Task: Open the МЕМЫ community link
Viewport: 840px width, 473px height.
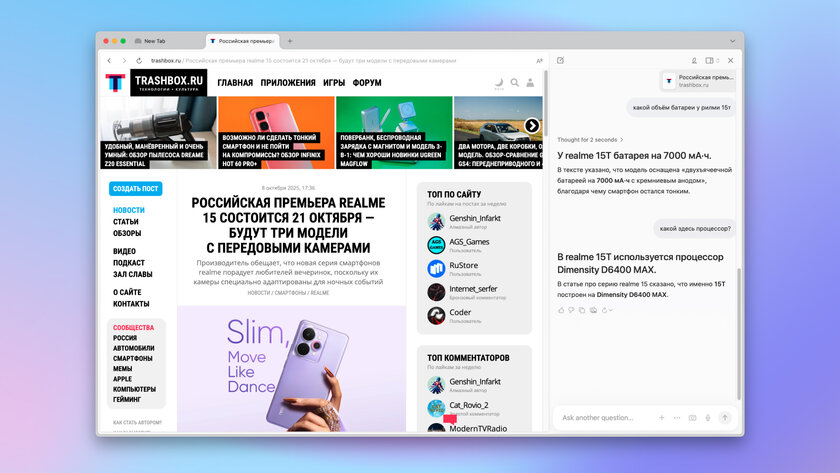Action: pos(122,369)
